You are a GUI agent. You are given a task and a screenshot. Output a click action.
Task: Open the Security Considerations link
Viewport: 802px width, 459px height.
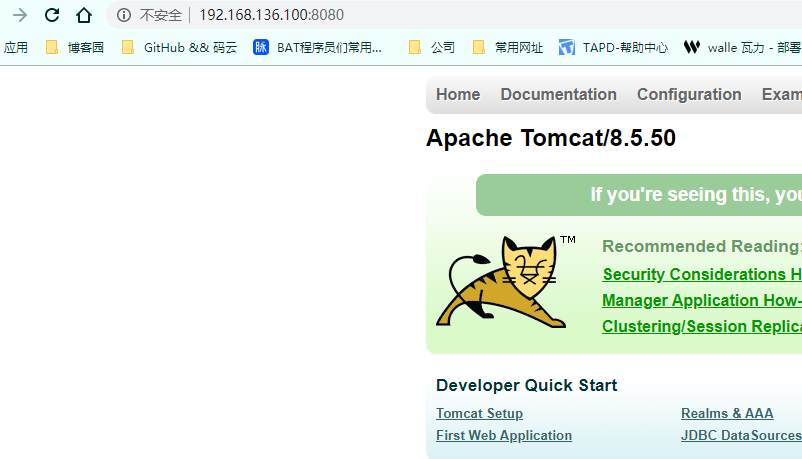[702, 274]
